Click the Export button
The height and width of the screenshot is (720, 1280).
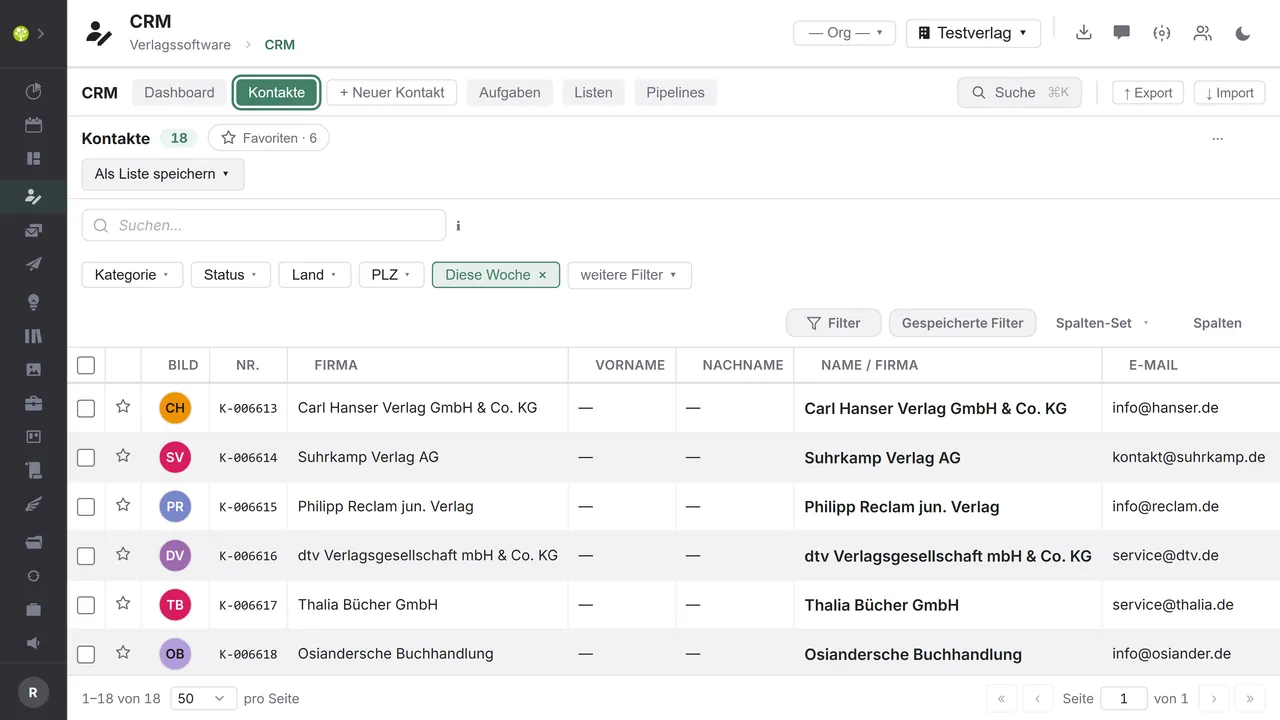click(x=1148, y=93)
